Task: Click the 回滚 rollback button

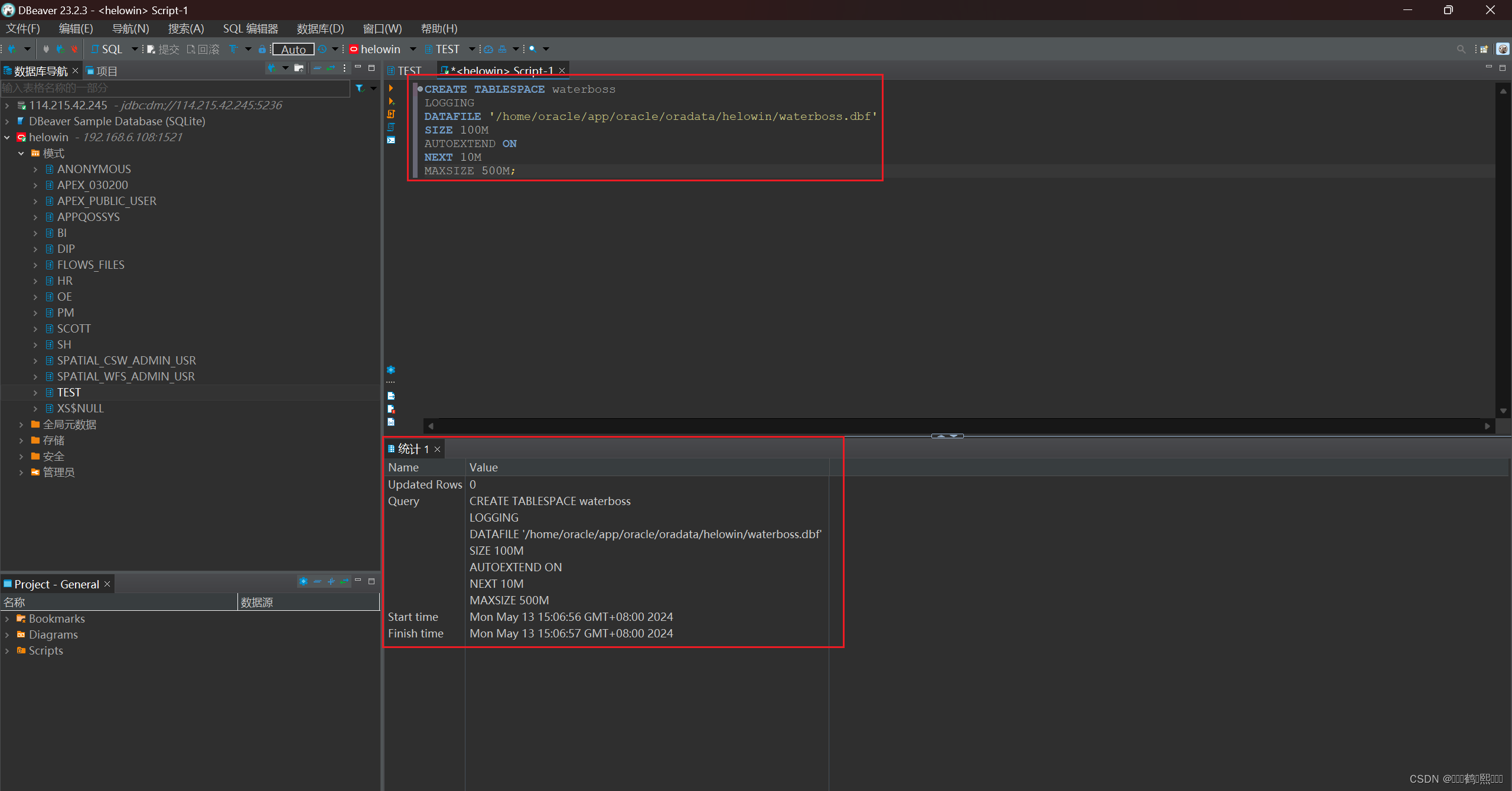Action: pyautogui.click(x=203, y=50)
